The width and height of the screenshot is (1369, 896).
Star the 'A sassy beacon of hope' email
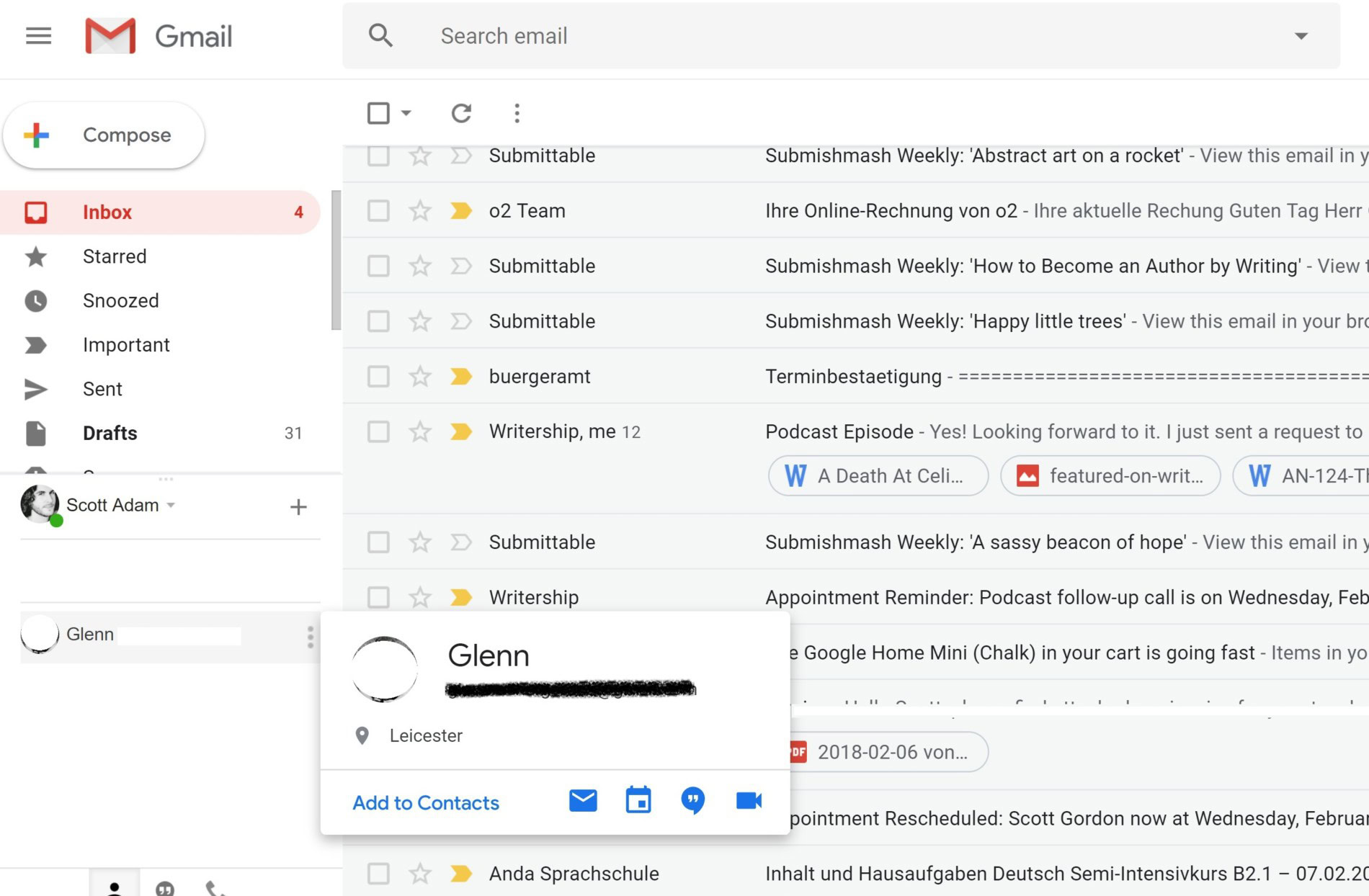(420, 542)
